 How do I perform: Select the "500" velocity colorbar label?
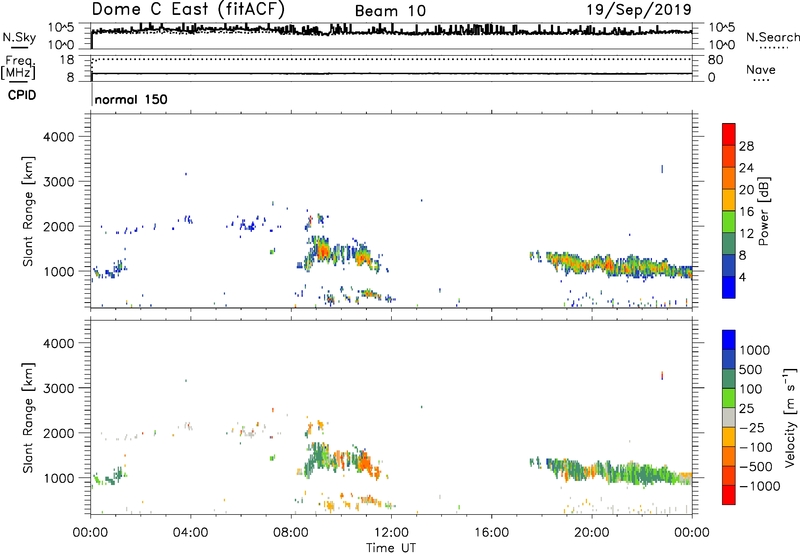pos(749,370)
